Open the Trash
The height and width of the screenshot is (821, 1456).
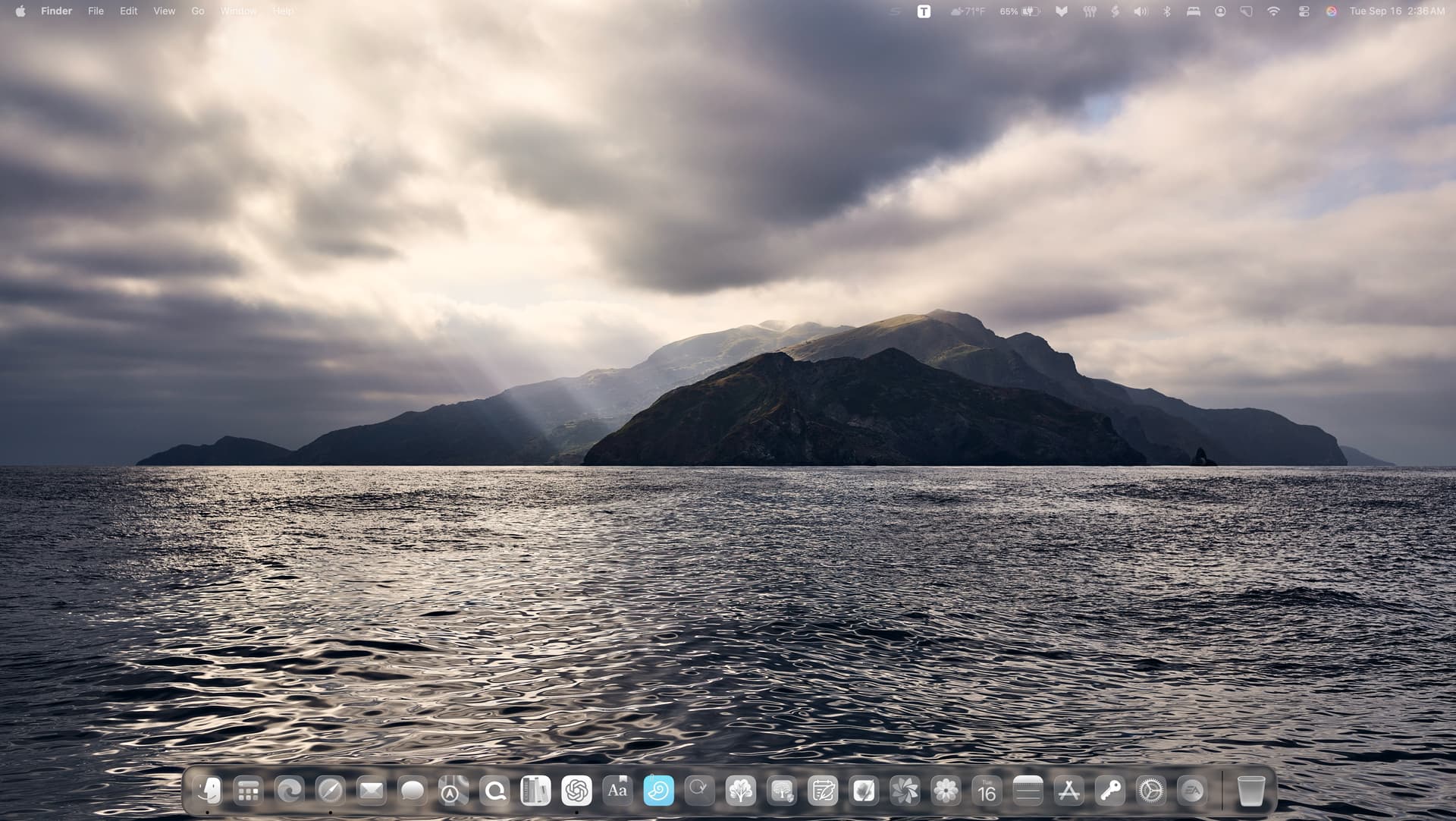click(1250, 791)
